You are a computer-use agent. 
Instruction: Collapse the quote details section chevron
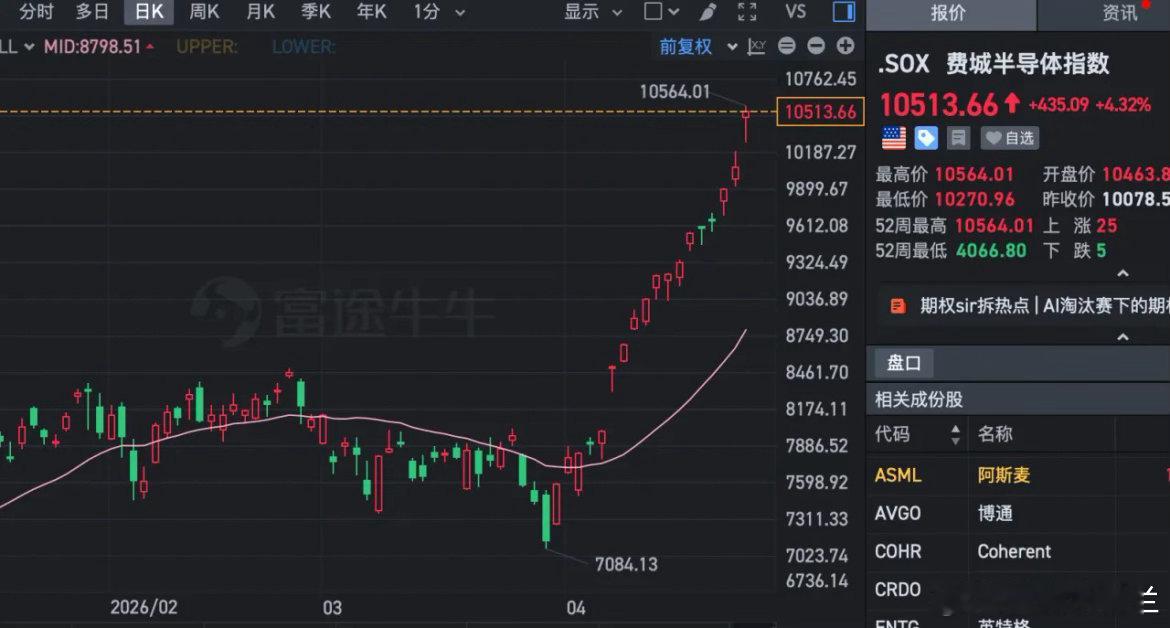point(1122,273)
